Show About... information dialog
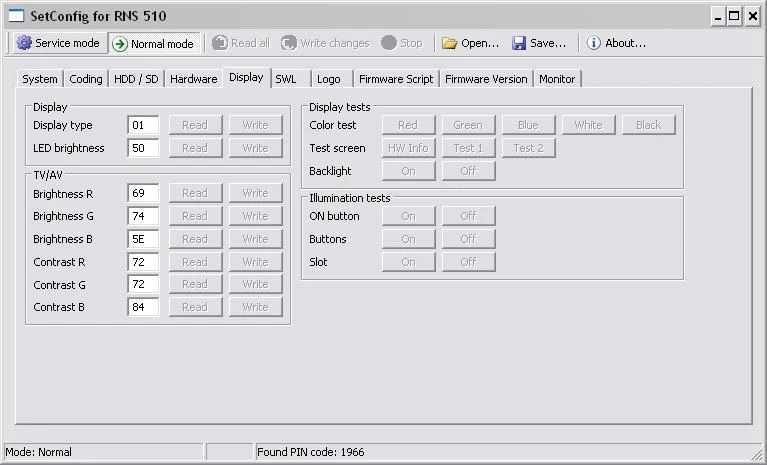The height and width of the screenshot is (465, 767). pos(616,43)
